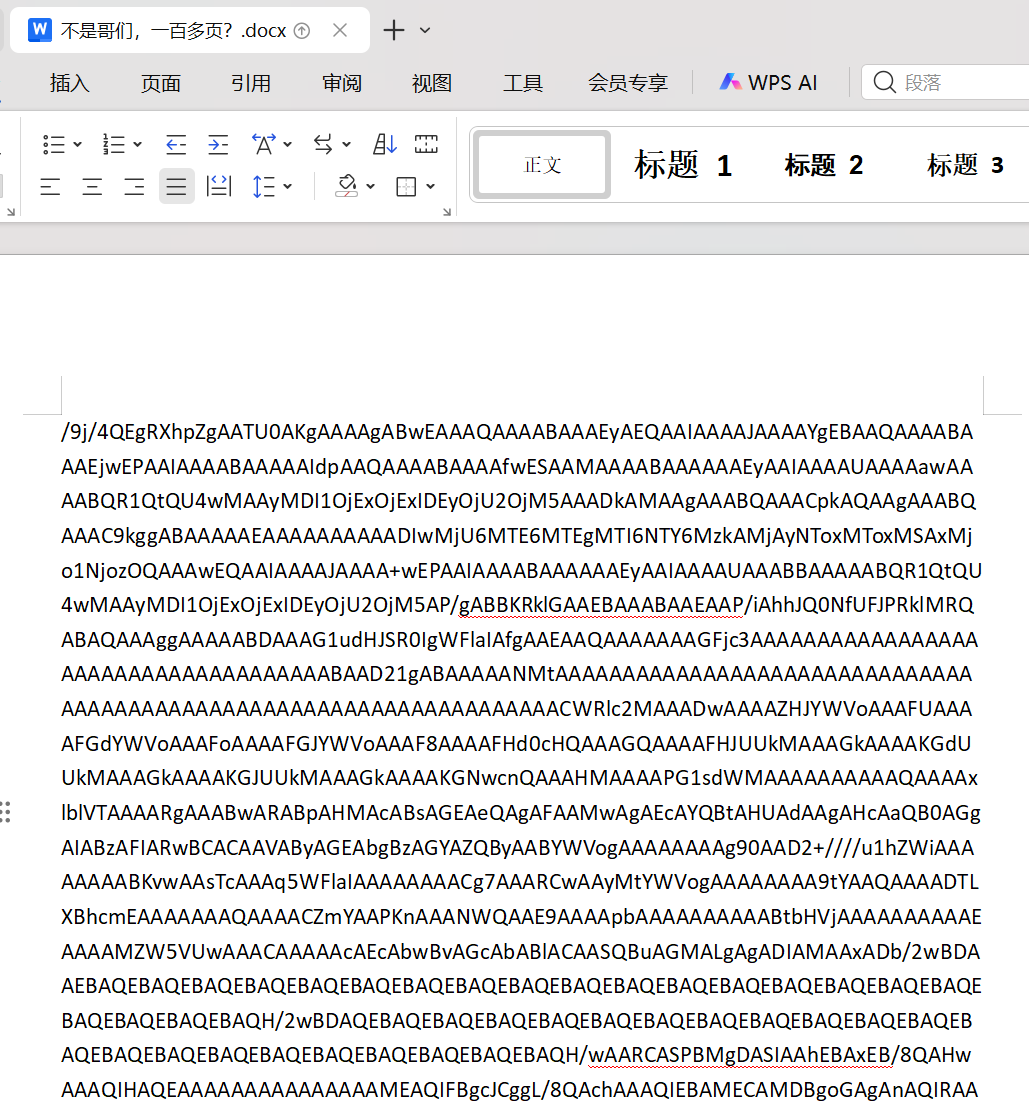Click the shading paint bucket icon
Screen dimensions: 1029x1109
pyautogui.click(x=346, y=186)
